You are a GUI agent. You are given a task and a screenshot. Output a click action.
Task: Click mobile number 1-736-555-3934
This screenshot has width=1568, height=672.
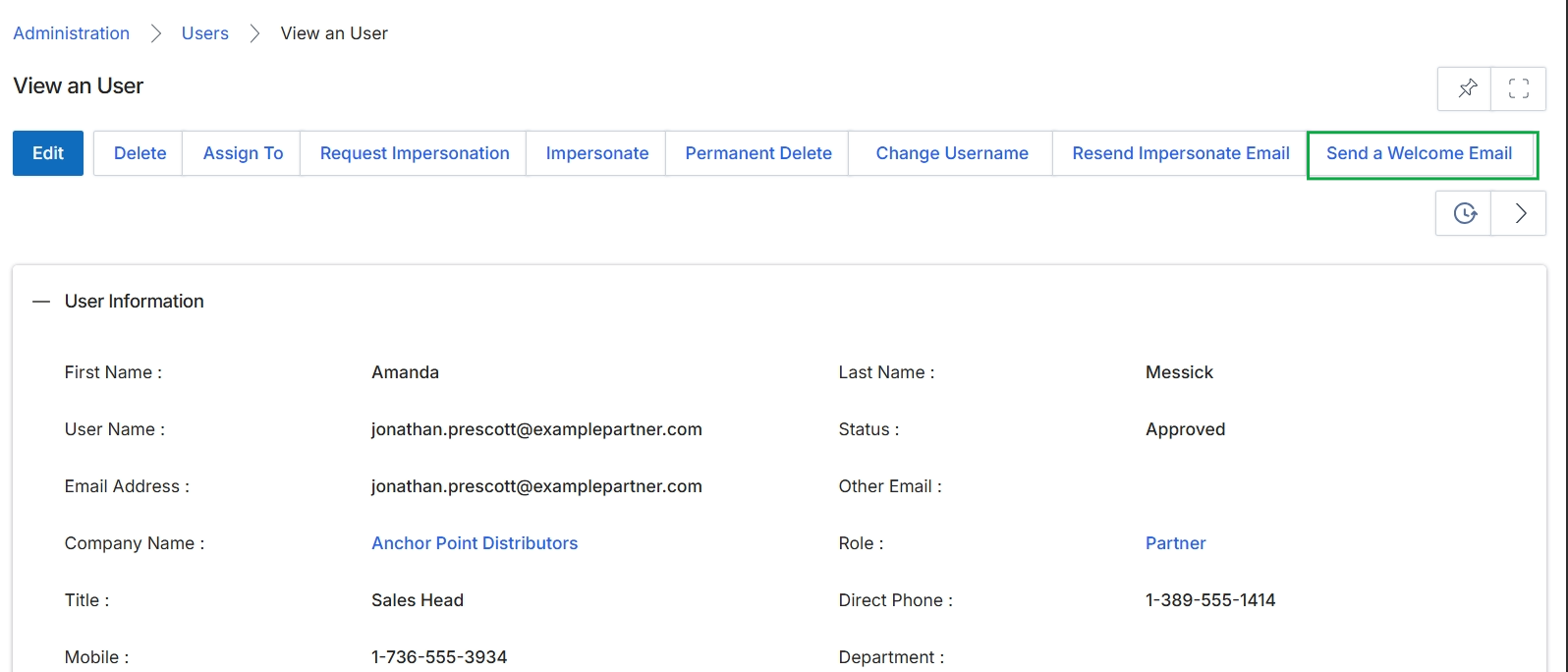tap(439, 657)
